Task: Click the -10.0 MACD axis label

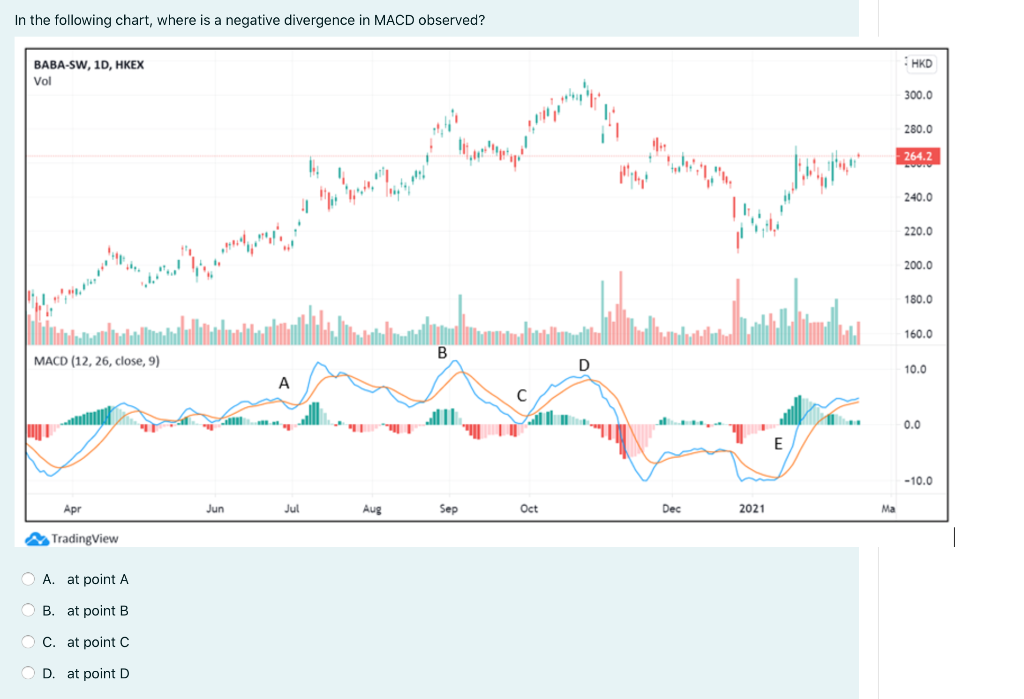Action: tap(918, 481)
